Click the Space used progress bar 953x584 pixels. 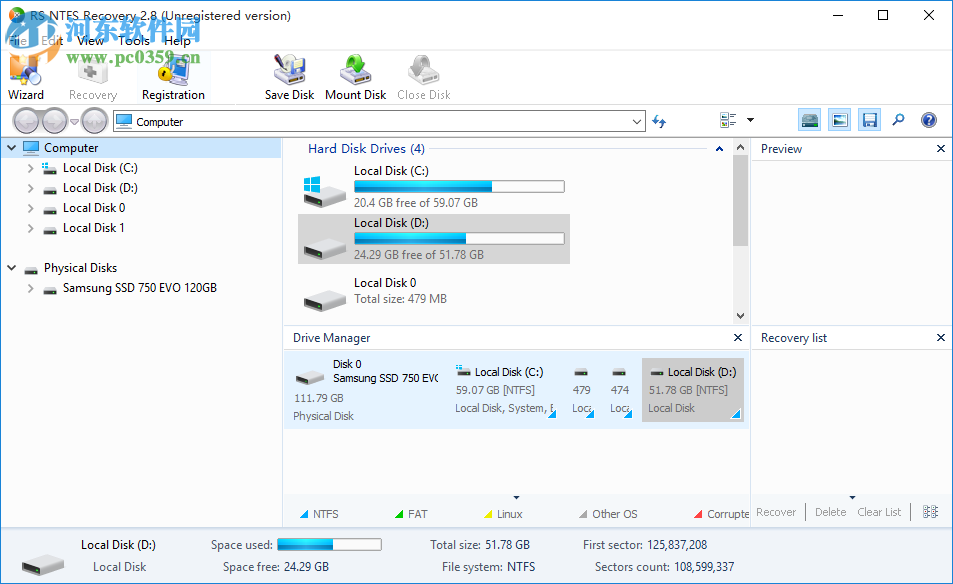pyautogui.click(x=329, y=544)
